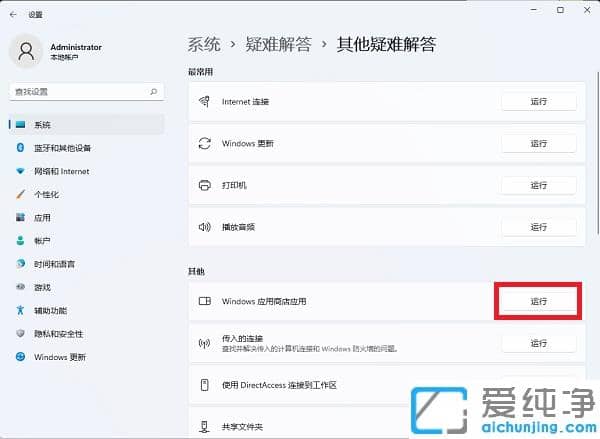Go to 个性化 settings
Screen dimensions: 600x439
tap(86, 194)
